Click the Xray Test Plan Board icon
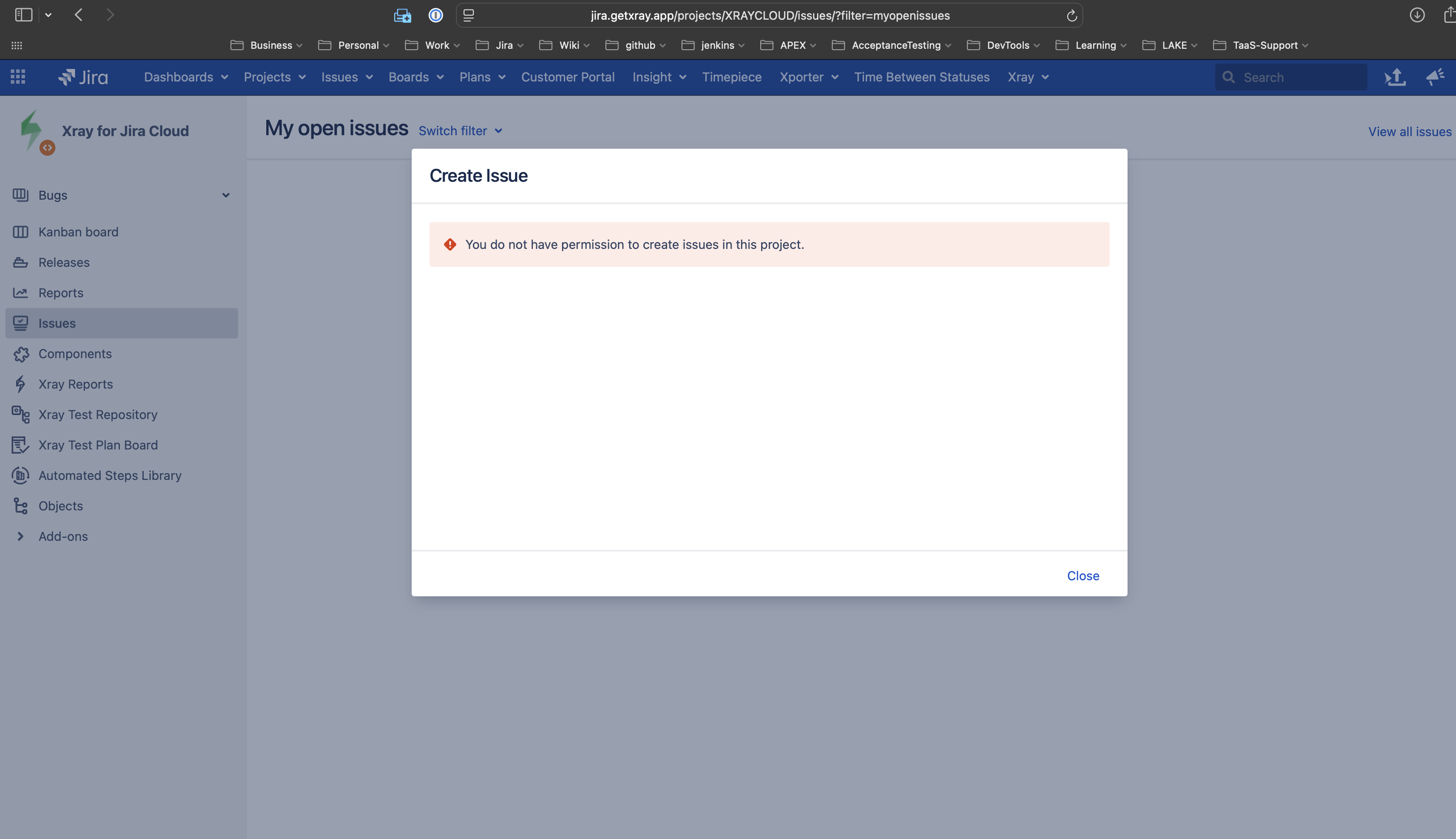The height and width of the screenshot is (839, 1456). (x=20, y=445)
